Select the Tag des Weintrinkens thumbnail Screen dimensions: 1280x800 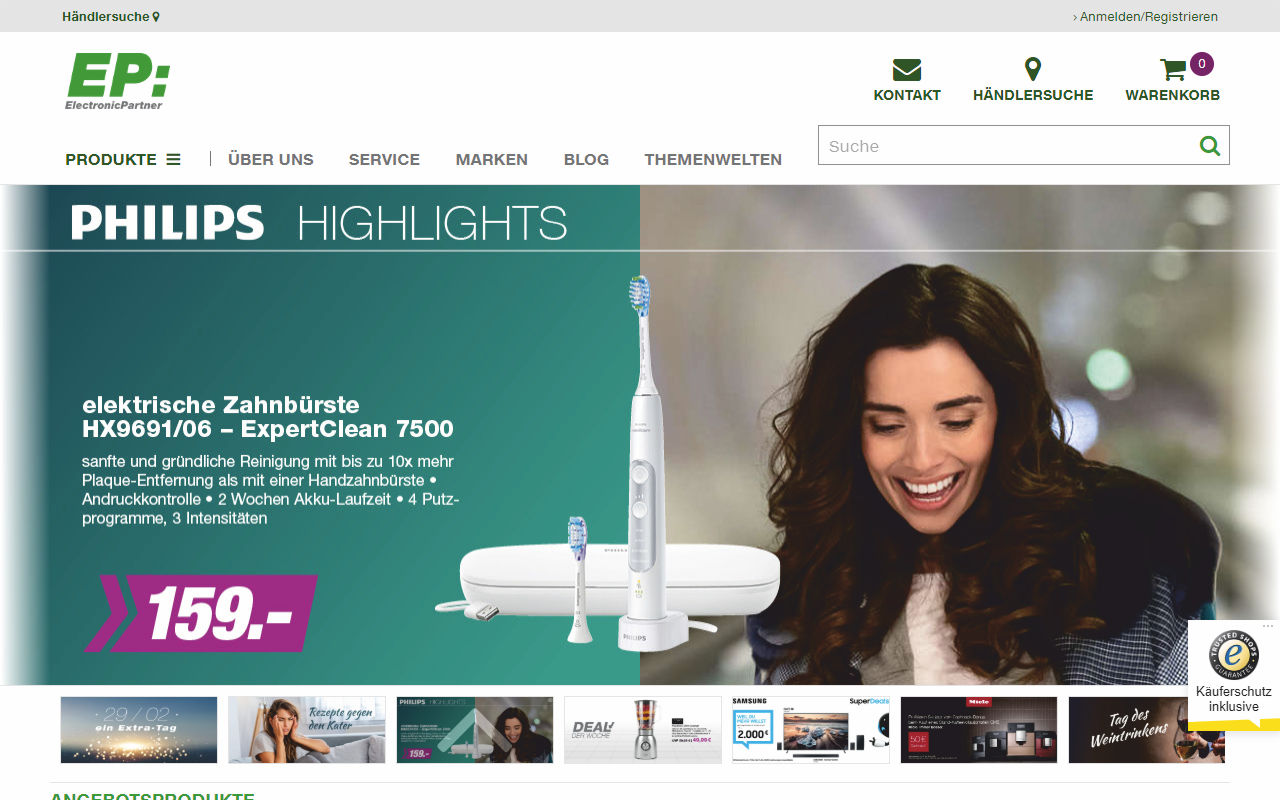click(x=1147, y=730)
